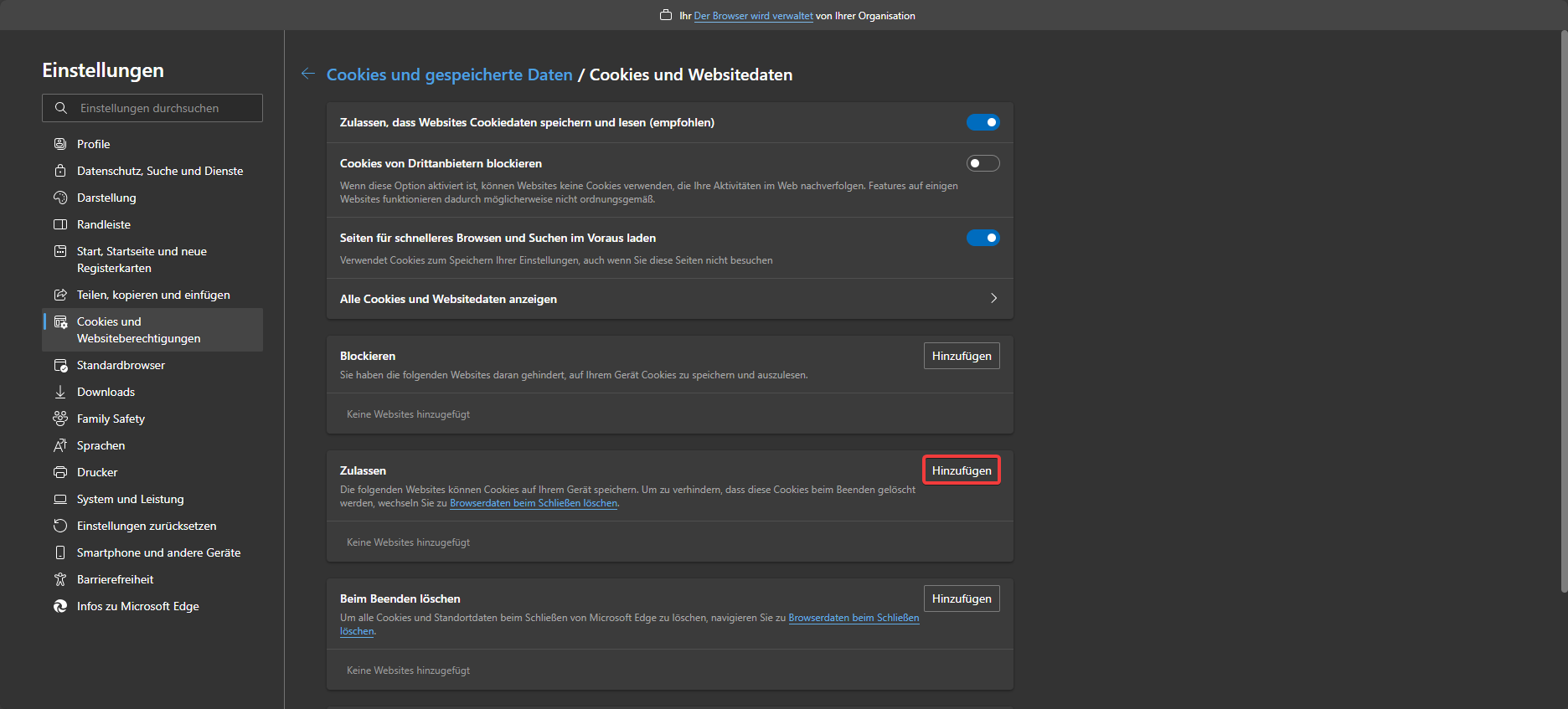Enable the Cookies von Drittanbietern blockieren toggle

[x=983, y=163]
